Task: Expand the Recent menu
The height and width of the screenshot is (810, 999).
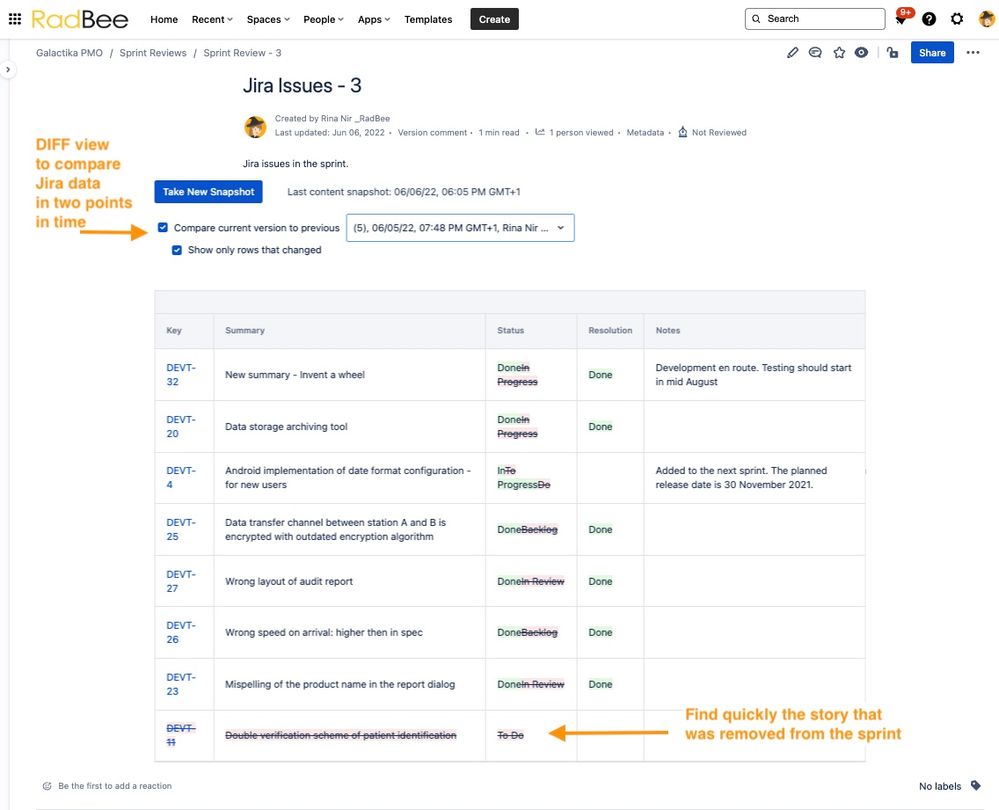Action: coord(212,19)
